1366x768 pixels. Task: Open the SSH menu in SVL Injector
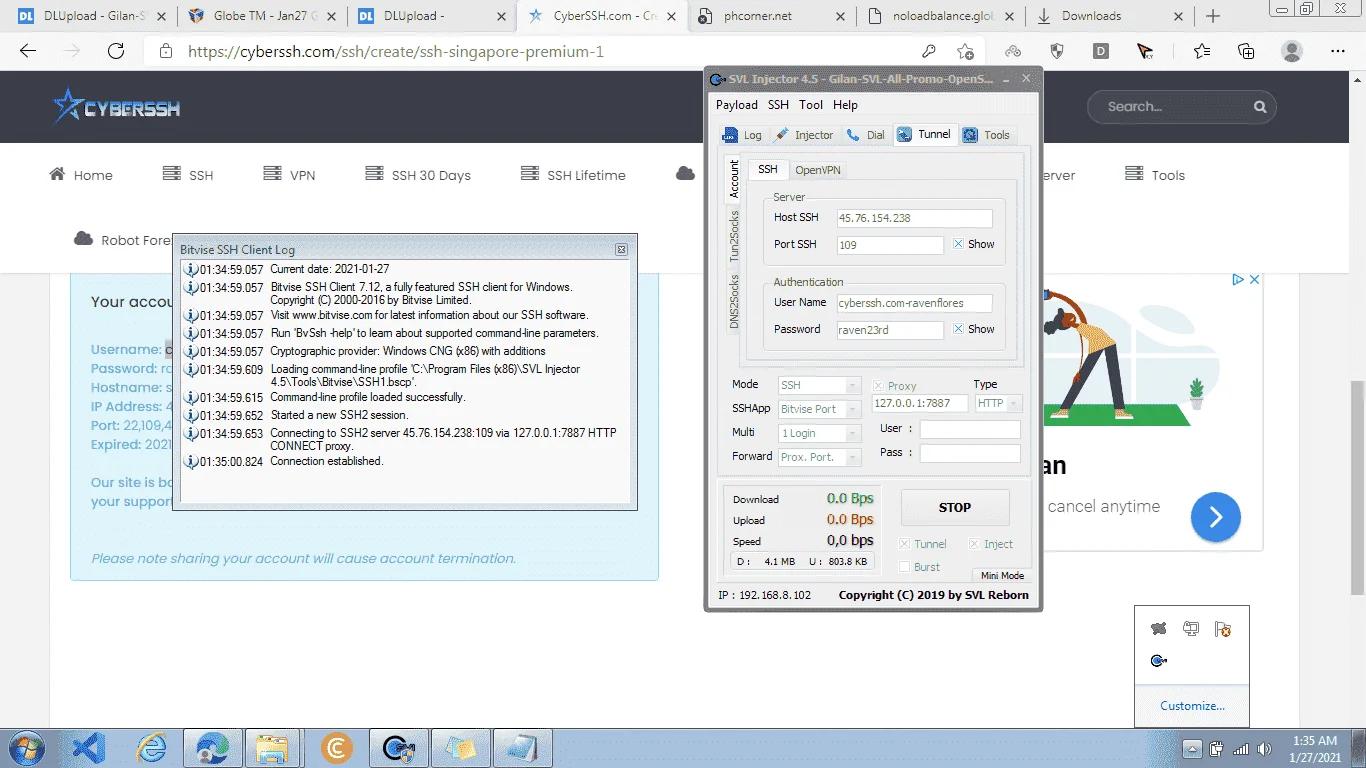[778, 105]
